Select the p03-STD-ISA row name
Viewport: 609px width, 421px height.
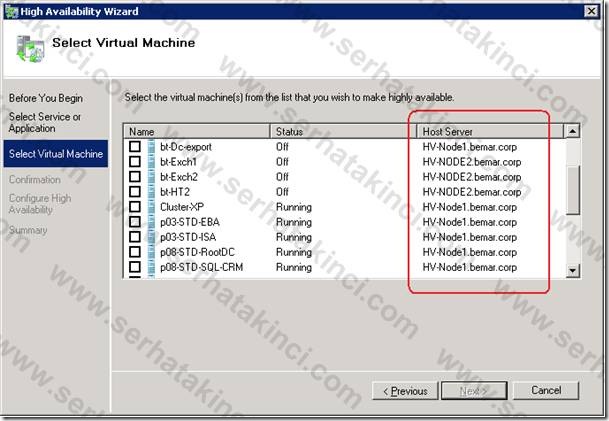point(188,237)
